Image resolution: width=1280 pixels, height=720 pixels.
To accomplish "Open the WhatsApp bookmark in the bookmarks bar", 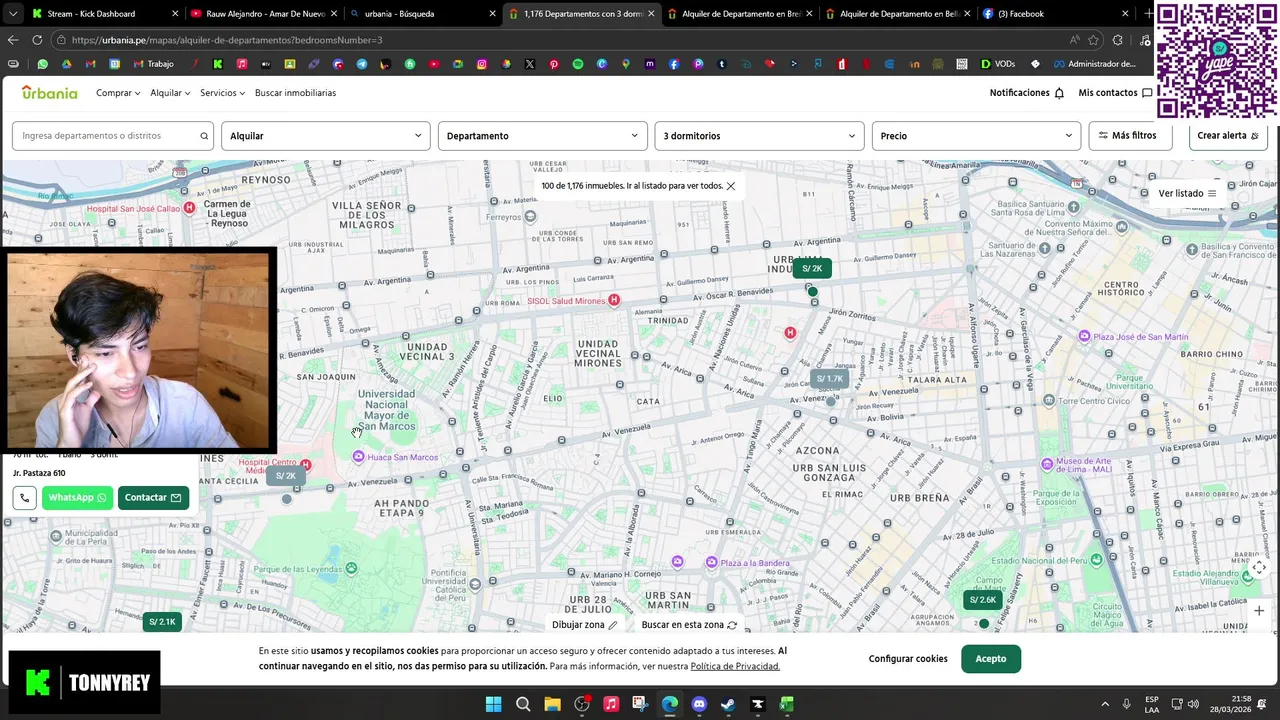I will coord(42,64).
